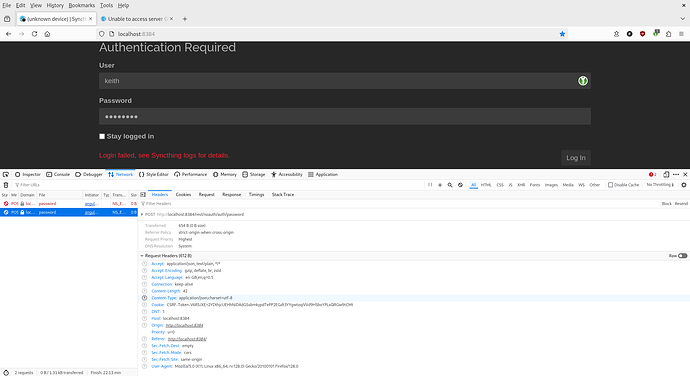Filter requests by Fonts
Viewport: 690px width, 376px height.
pos(535,185)
